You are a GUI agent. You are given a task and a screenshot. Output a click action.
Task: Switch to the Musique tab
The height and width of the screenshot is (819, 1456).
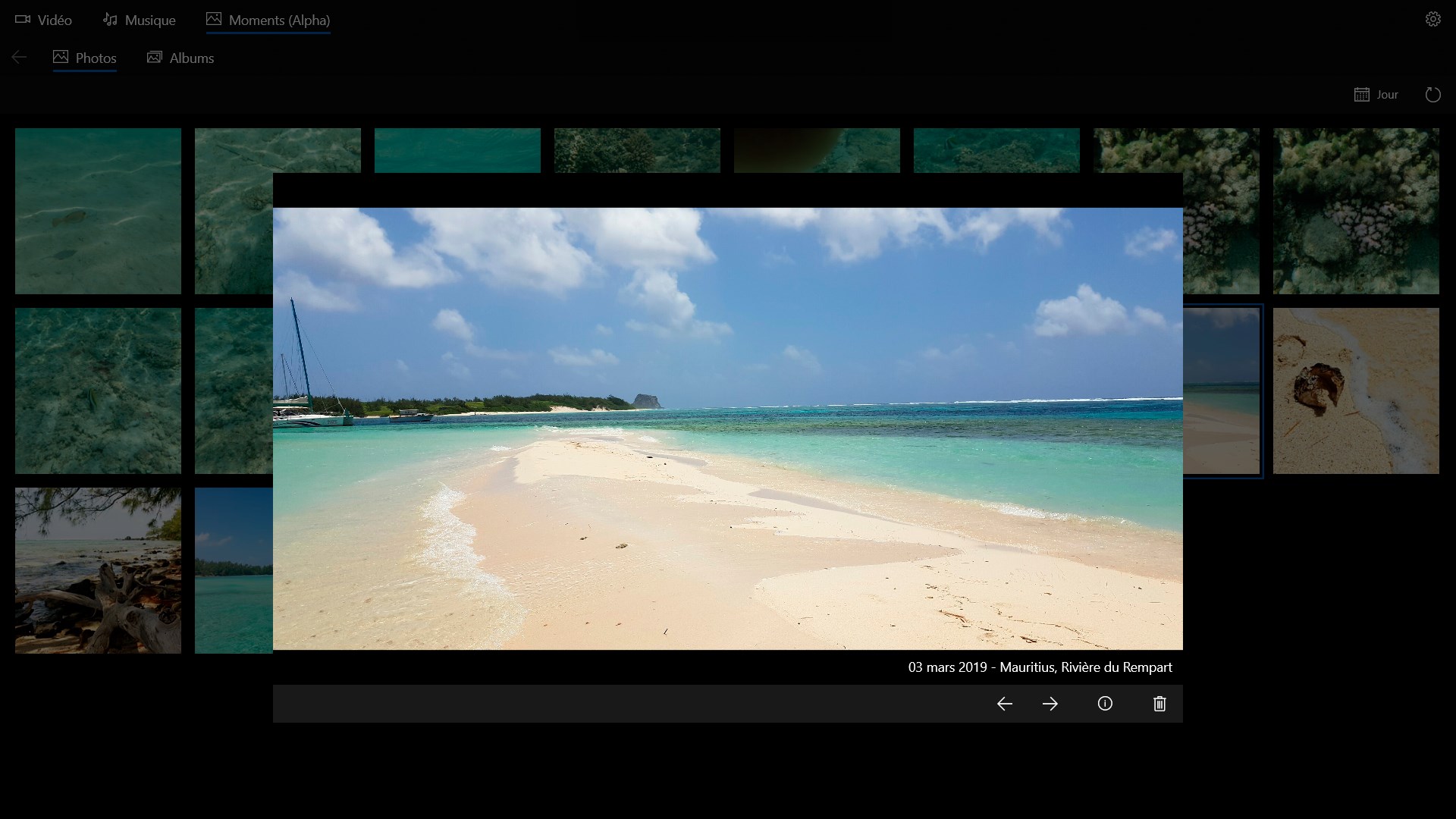140,20
